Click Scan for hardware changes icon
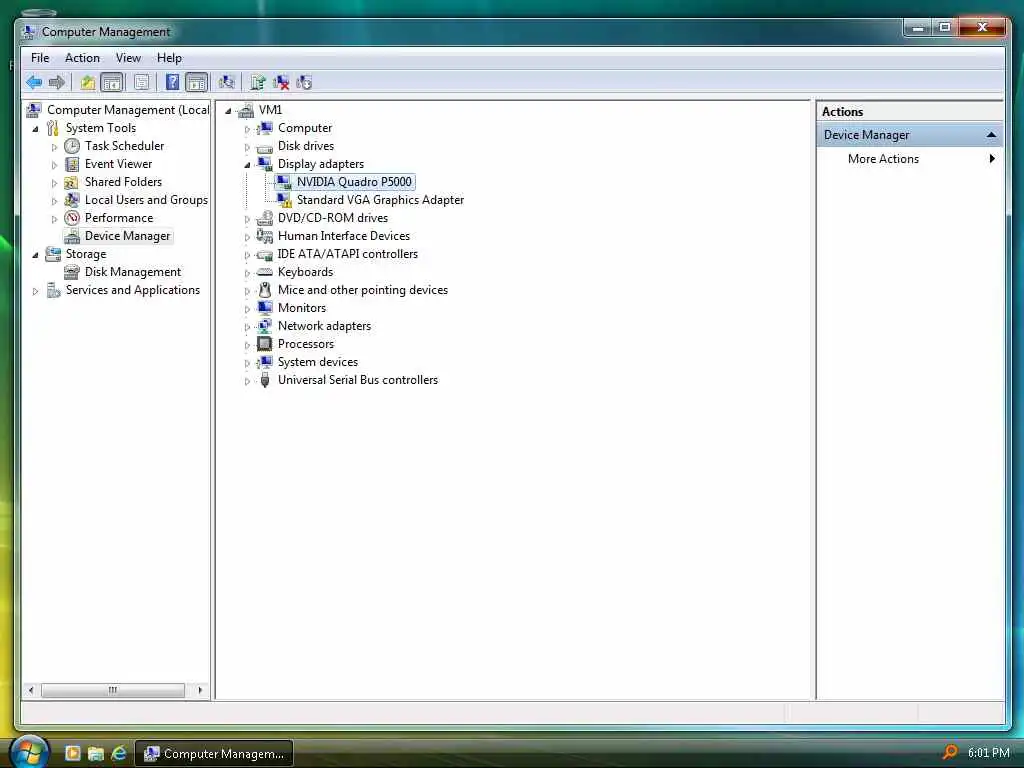 click(x=227, y=82)
